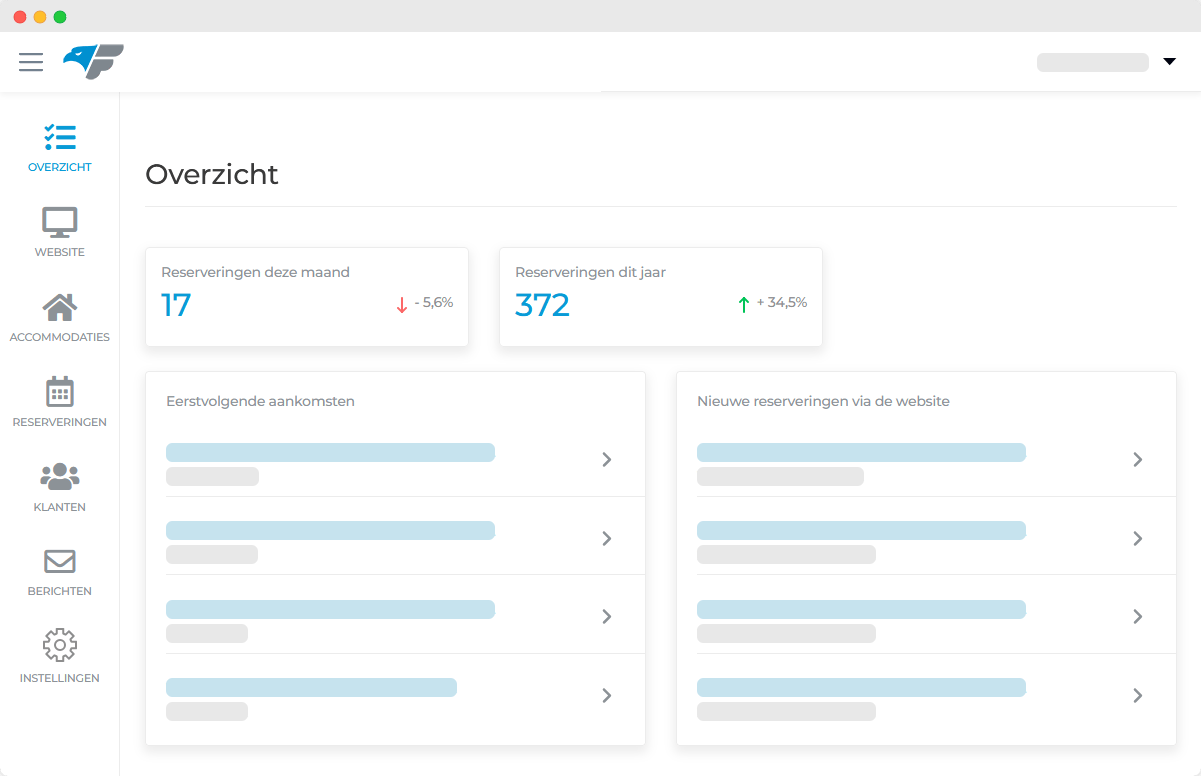The height and width of the screenshot is (776, 1201).
Task: Go to OVERZICHT menu label
Action: 60,167
